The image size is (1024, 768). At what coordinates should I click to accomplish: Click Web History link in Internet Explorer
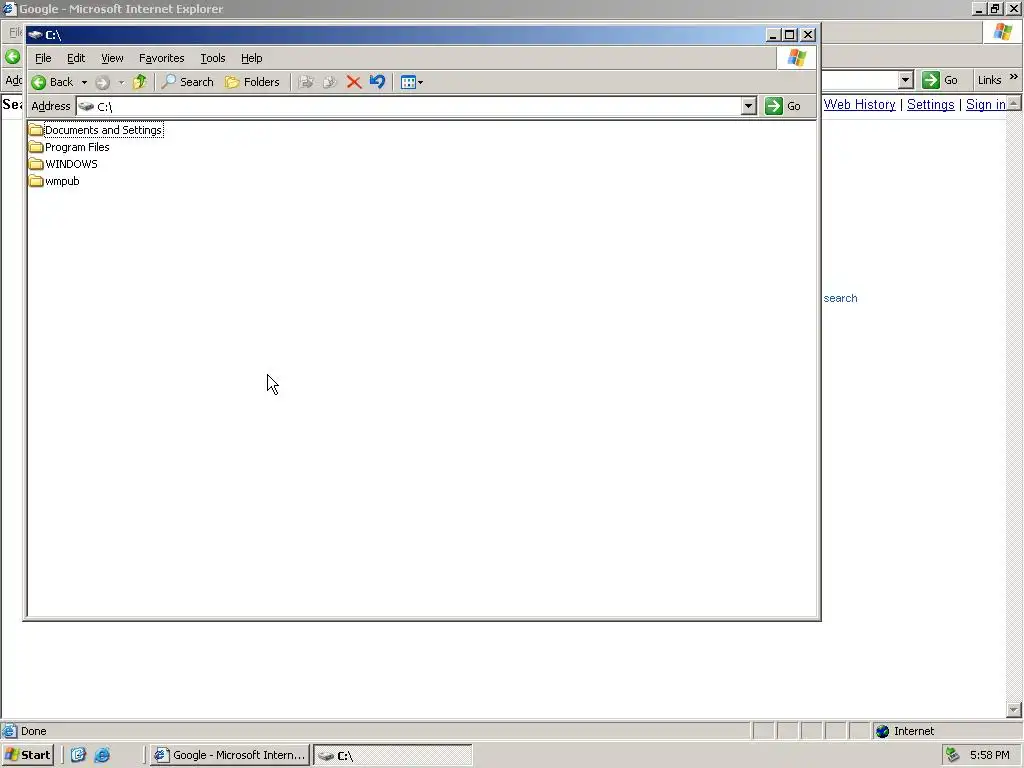click(859, 104)
